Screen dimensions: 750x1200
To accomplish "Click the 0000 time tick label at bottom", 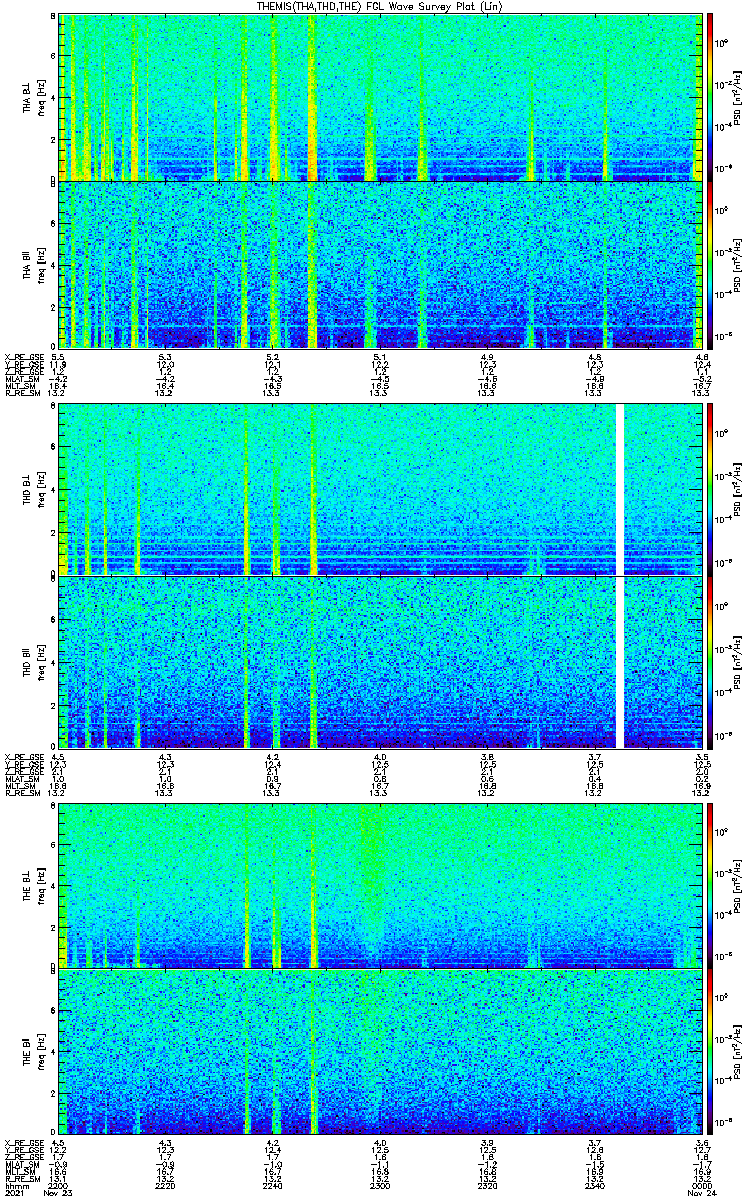I will [701, 1185].
